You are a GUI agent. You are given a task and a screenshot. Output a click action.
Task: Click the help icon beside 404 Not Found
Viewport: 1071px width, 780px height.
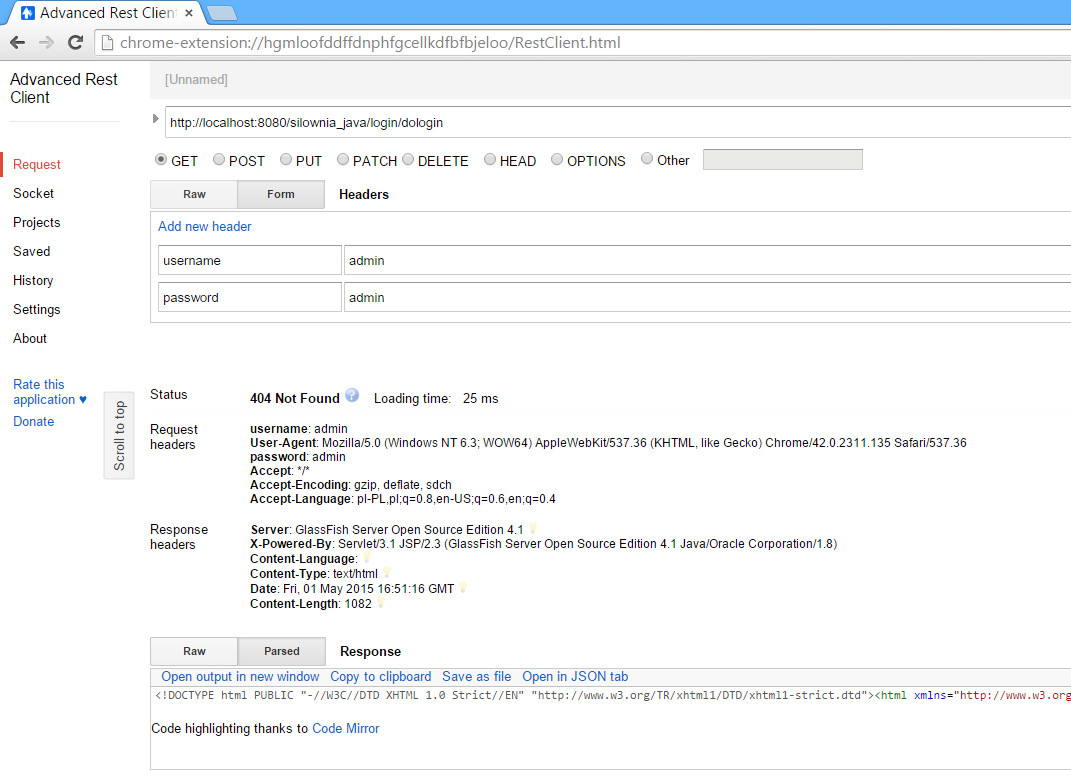(352, 396)
